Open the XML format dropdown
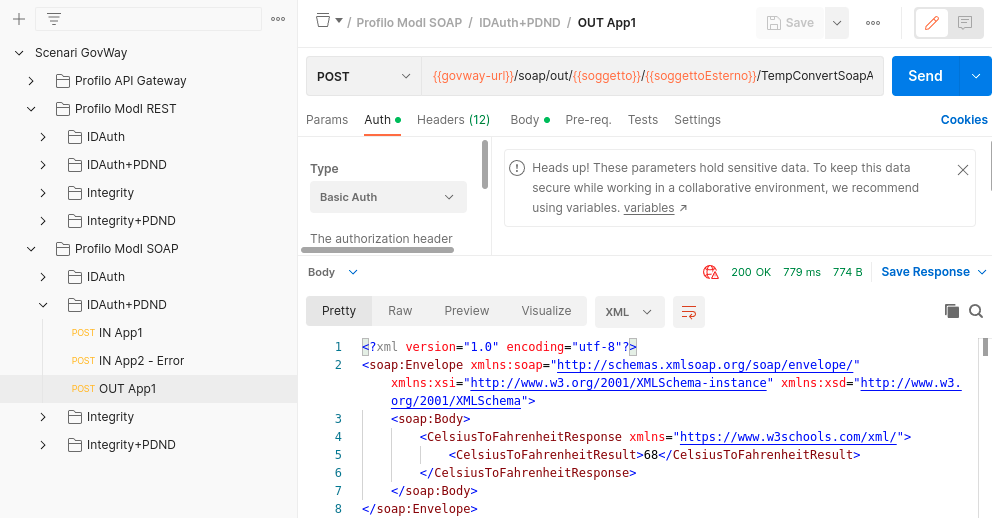 click(629, 312)
